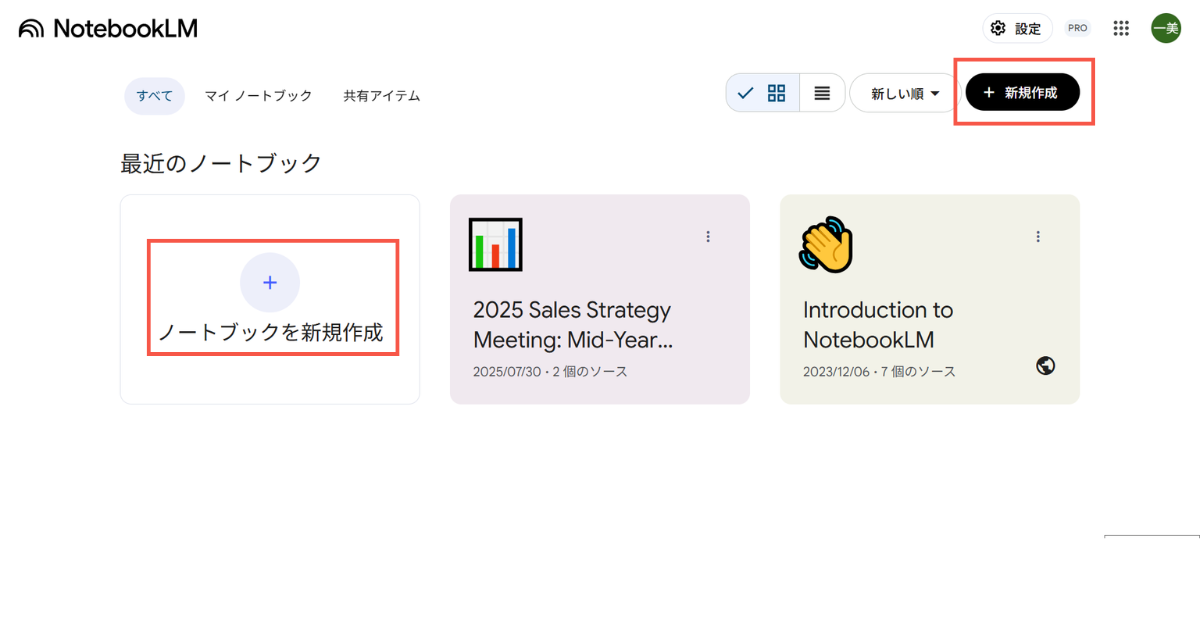Image resolution: width=1200 pixels, height=628 pixels.
Task: Click the globe public icon on Introduction notebook
Action: coord(1046,366)
